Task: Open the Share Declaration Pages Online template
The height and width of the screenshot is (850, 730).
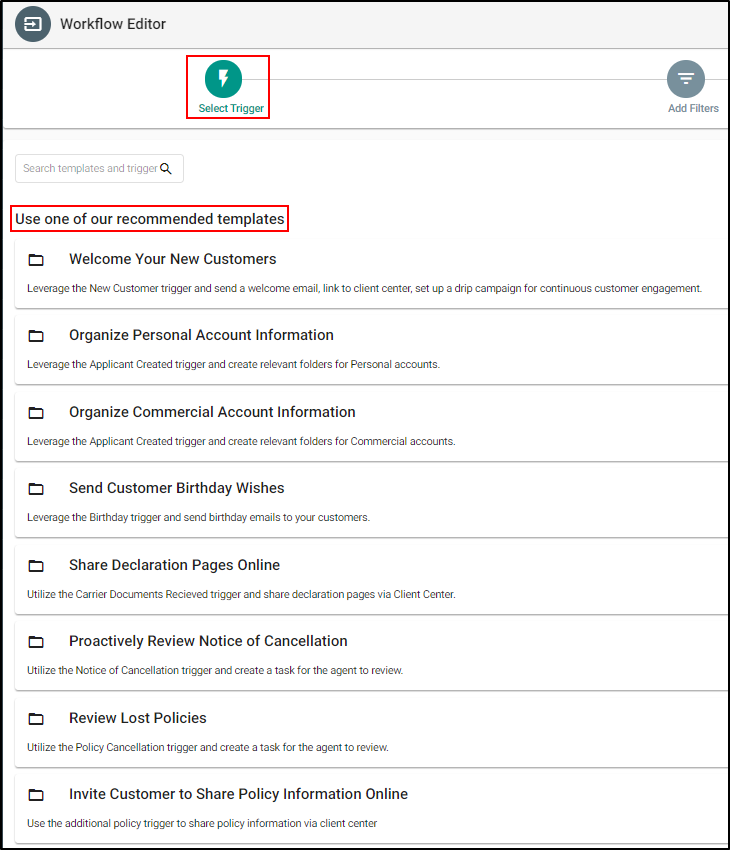Action: [174, 565]
